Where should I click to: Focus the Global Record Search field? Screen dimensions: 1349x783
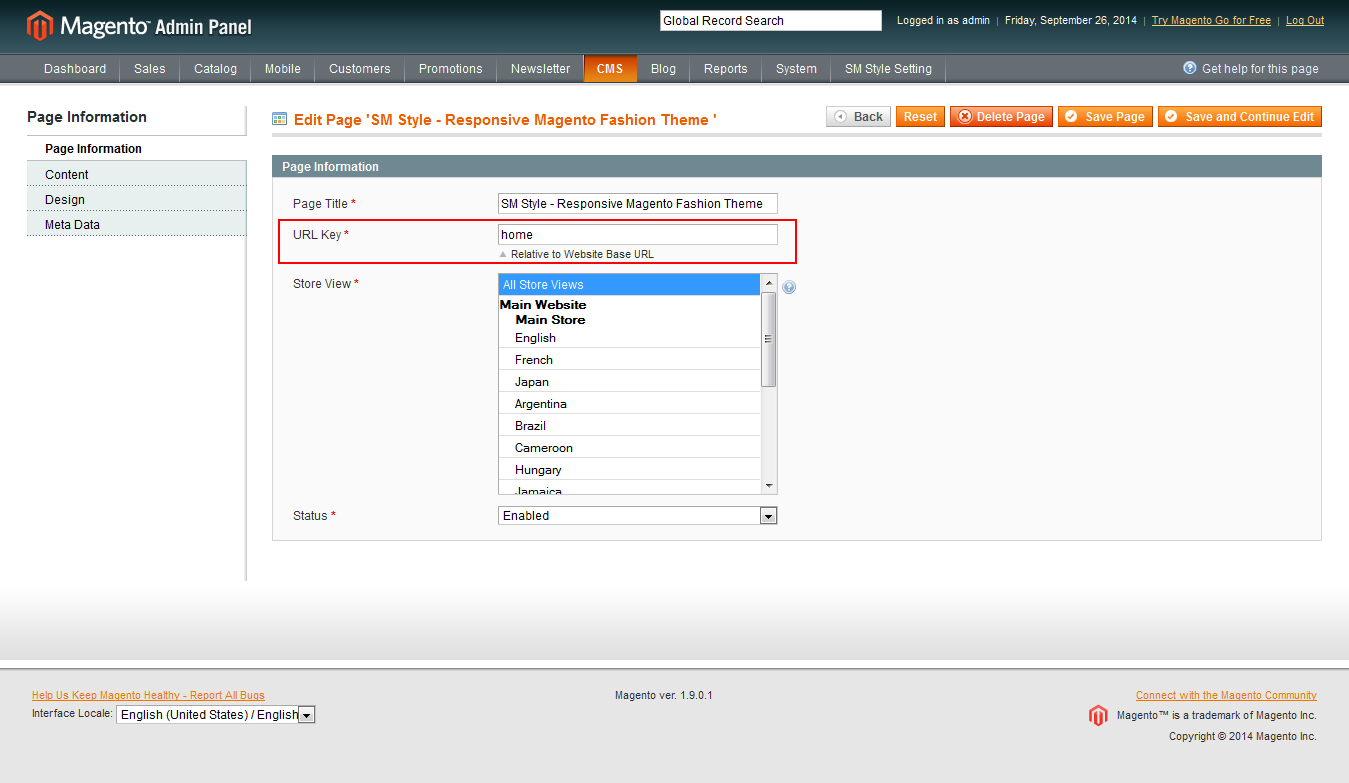click(x=770, y=20)
